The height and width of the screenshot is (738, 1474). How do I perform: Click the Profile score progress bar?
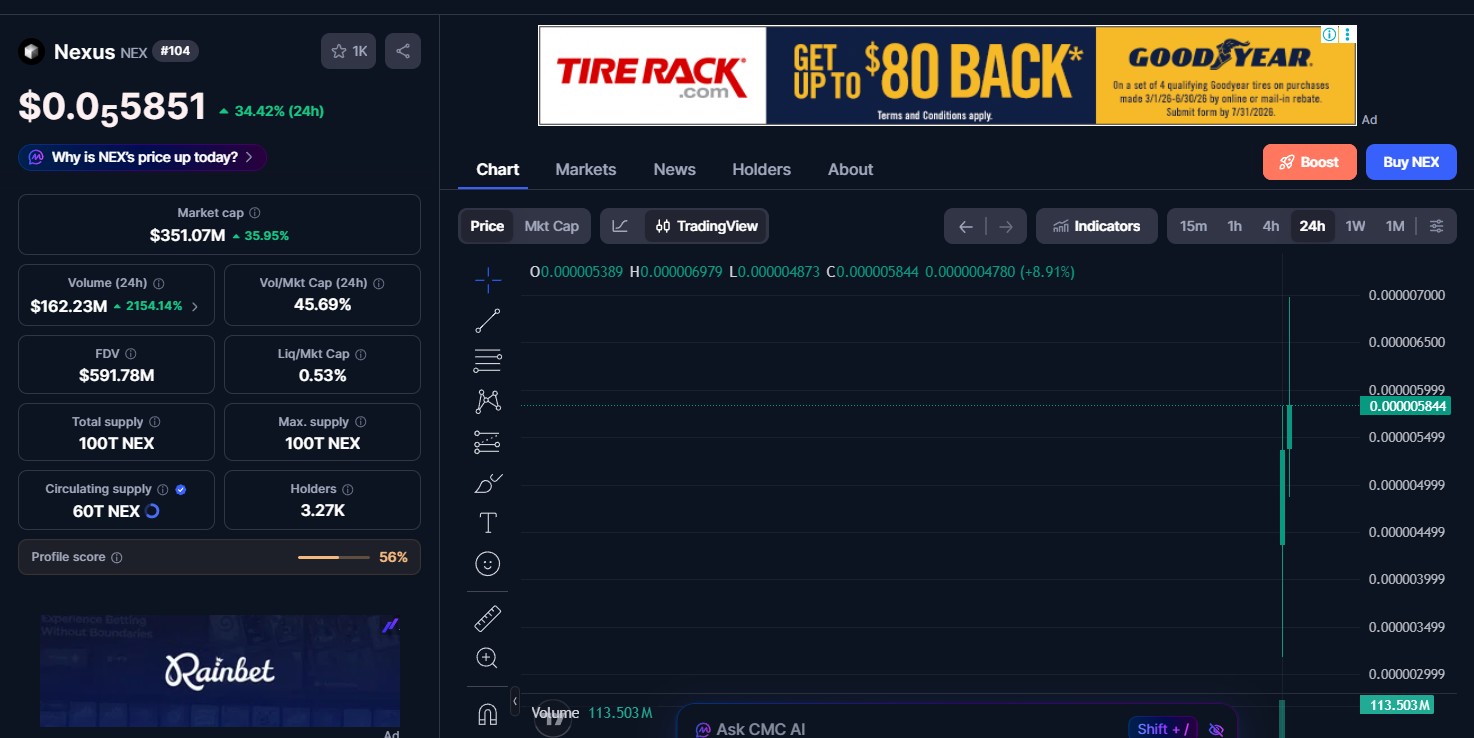point(334,557)
